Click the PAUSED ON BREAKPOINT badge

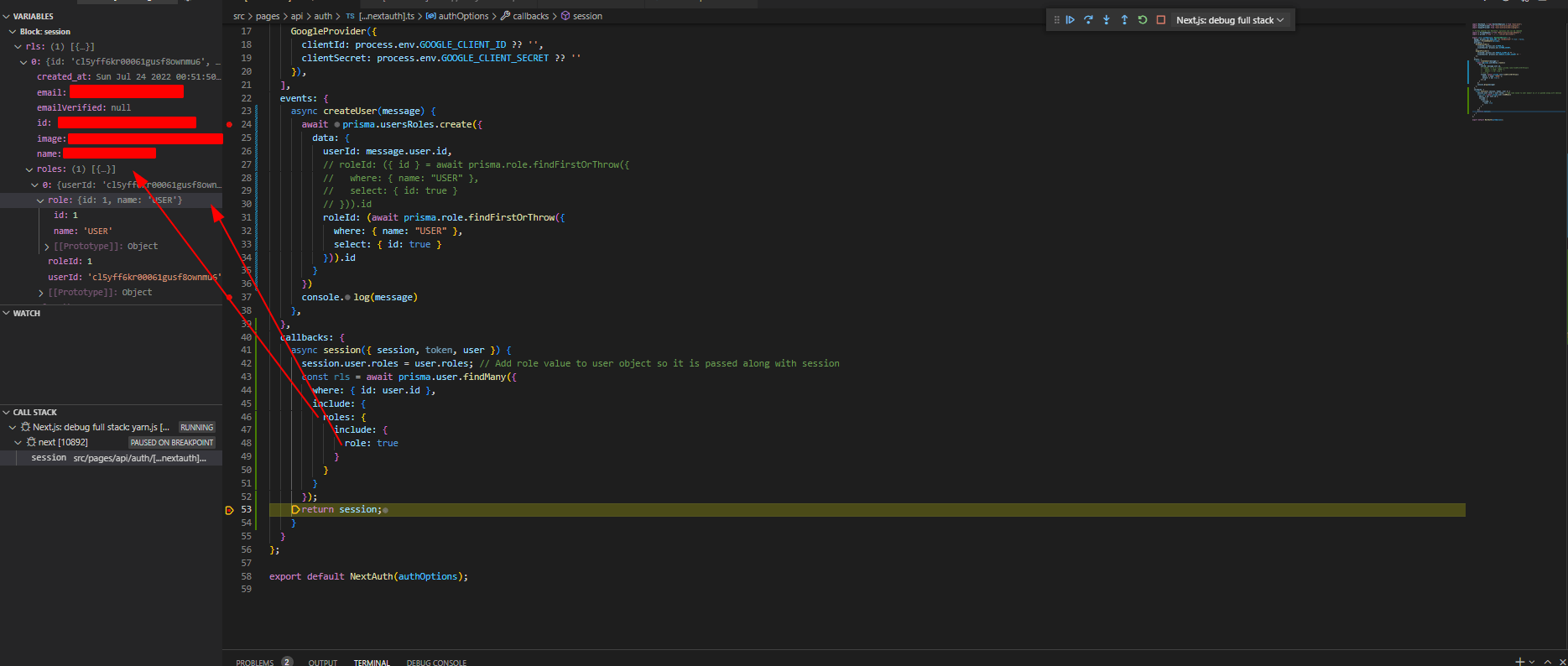(172, 442)
